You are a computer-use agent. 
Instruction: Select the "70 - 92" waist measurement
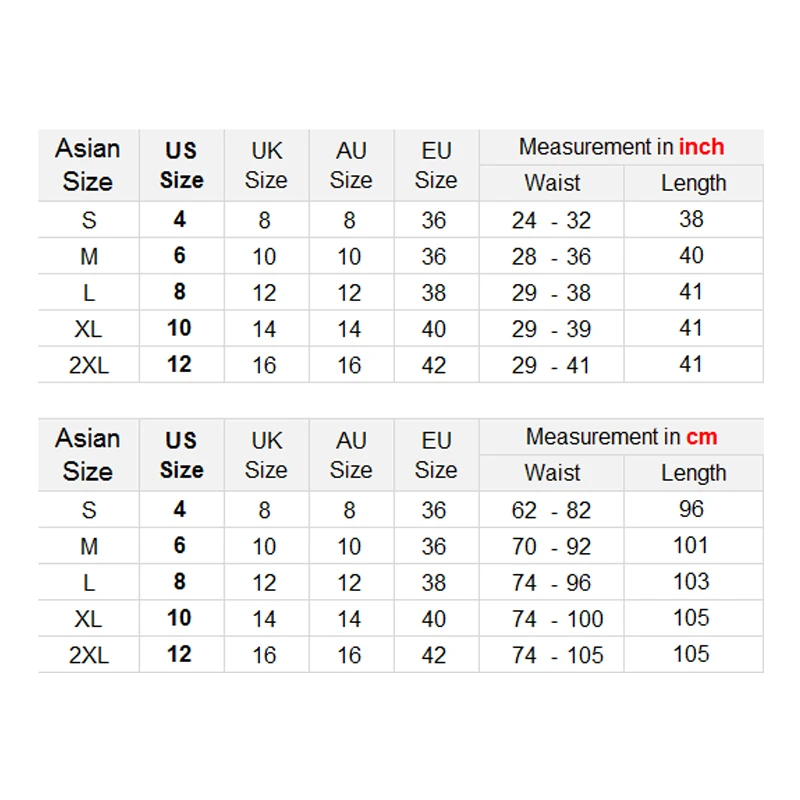pyautogui.click(x=551, y=547)
